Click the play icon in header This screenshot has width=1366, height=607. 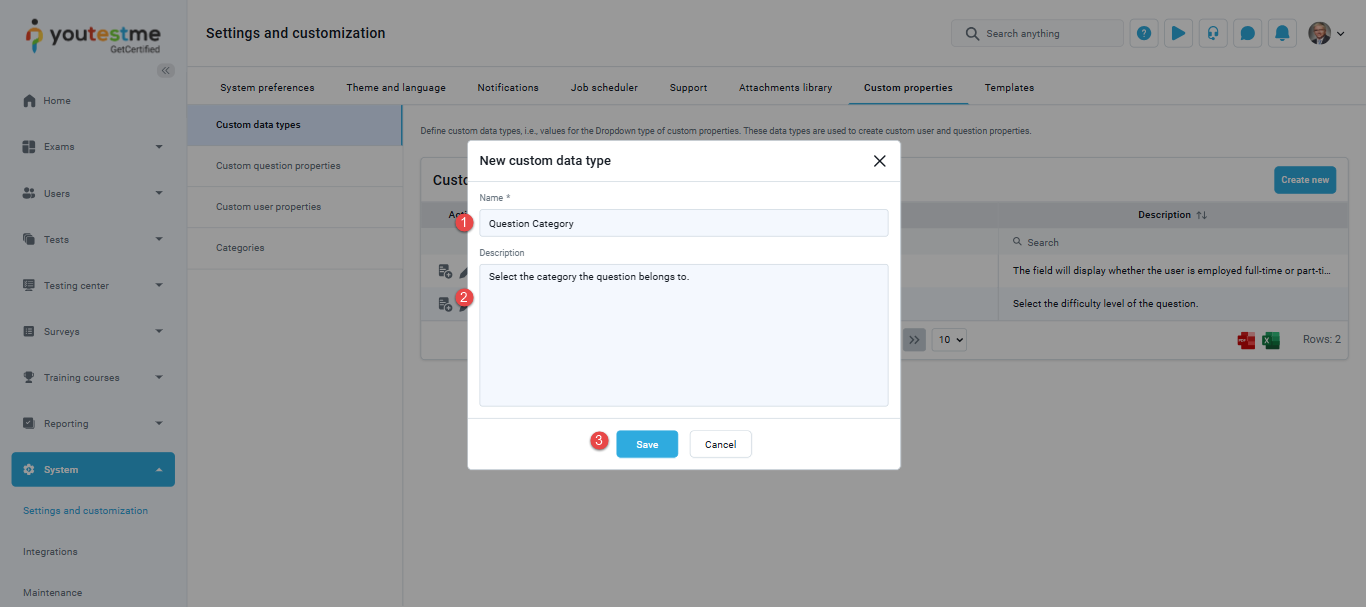click(x=1178, y=33)
